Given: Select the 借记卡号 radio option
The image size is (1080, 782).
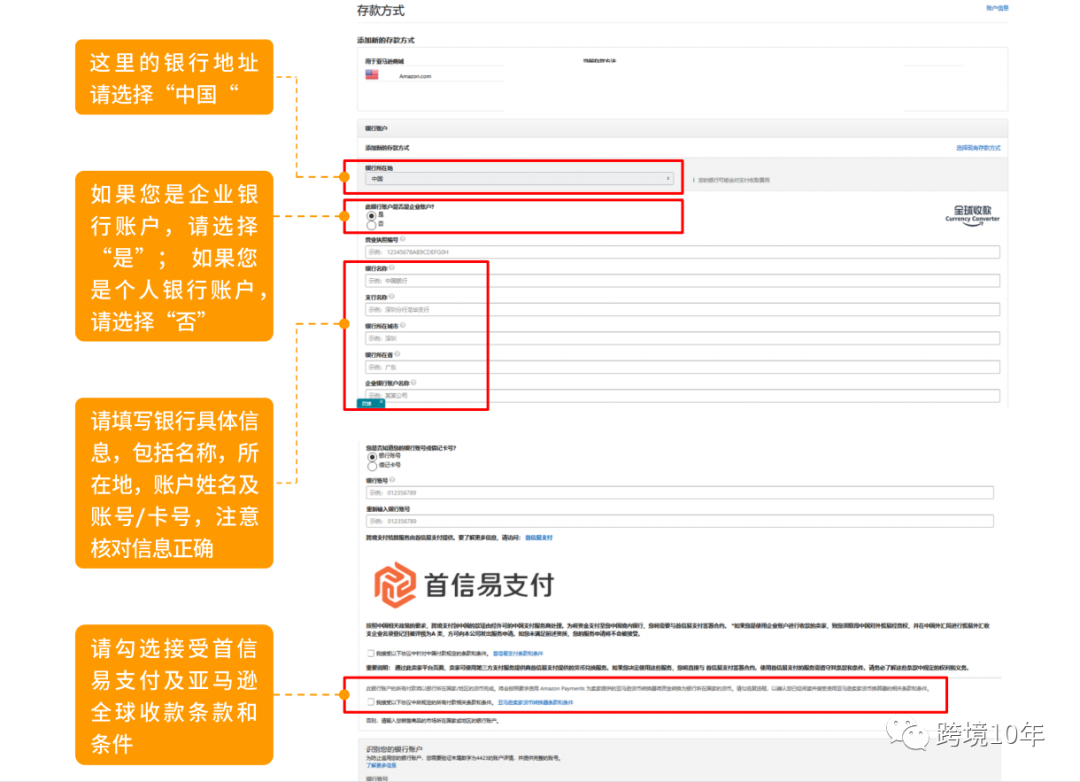Looking at the screenshot, I should point(372,465).
